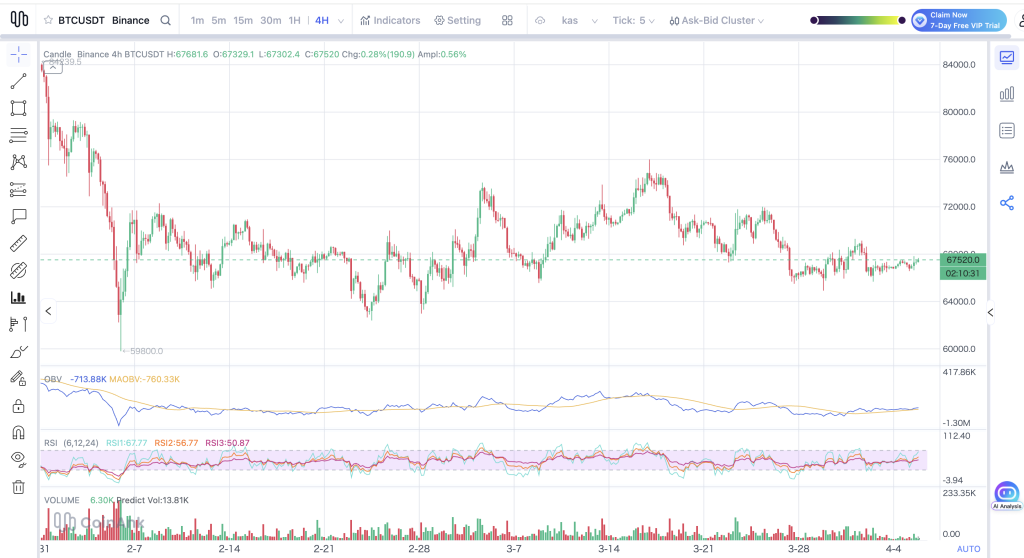The width and height of the screenshot is (1024, 558).
Task: Open the AI Analysis assistant
Action: 1006,495
